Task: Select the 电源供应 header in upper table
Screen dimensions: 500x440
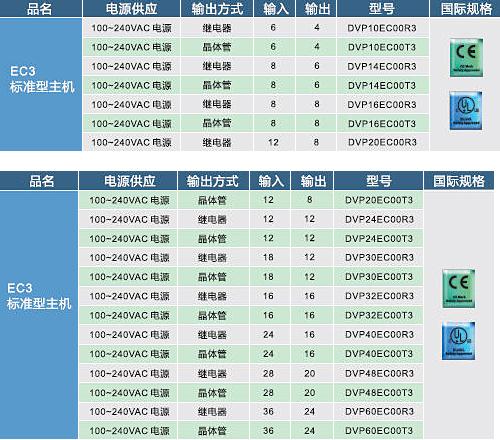Action: 131,9
